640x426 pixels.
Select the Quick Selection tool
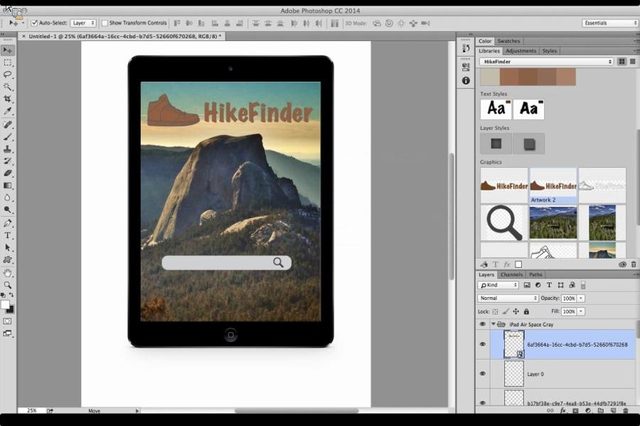(7, 87)
